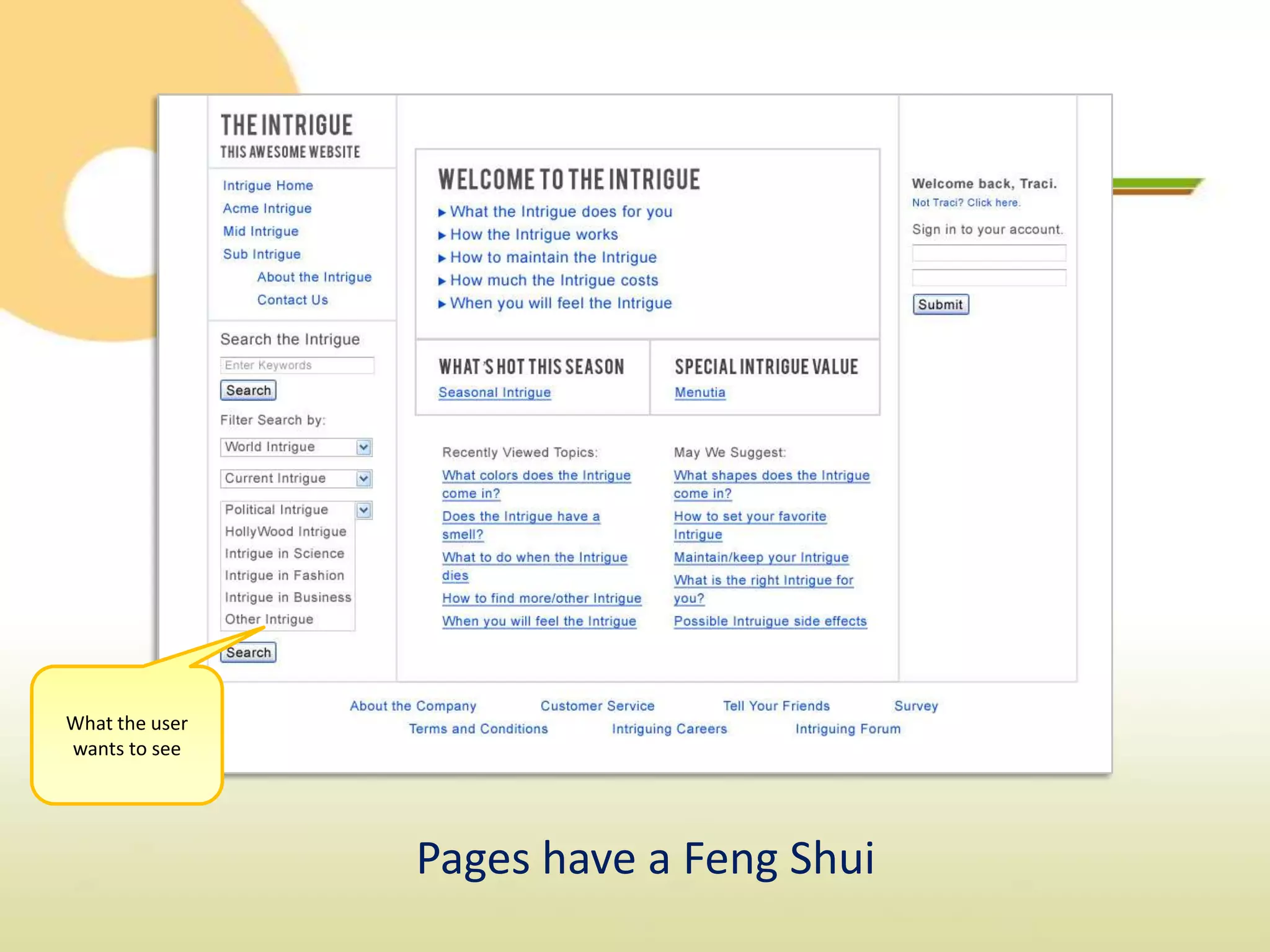
Task: Open recently viewed When you will feel link
Action: (540, 621)
